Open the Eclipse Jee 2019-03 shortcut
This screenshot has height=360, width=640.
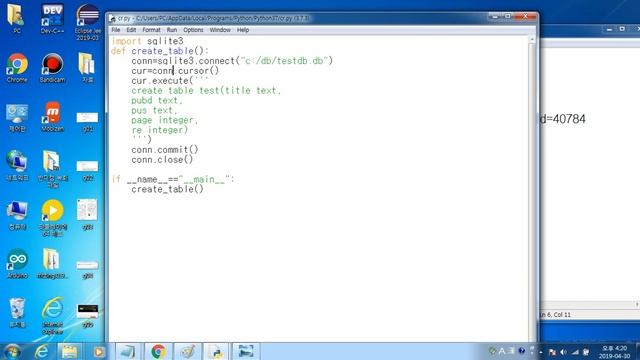(x=87, y=21)
